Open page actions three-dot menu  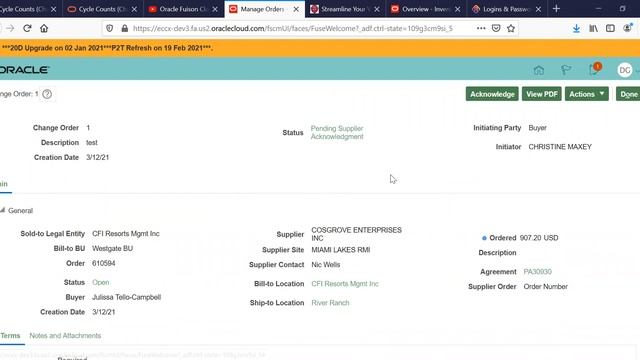click(481, 28)
